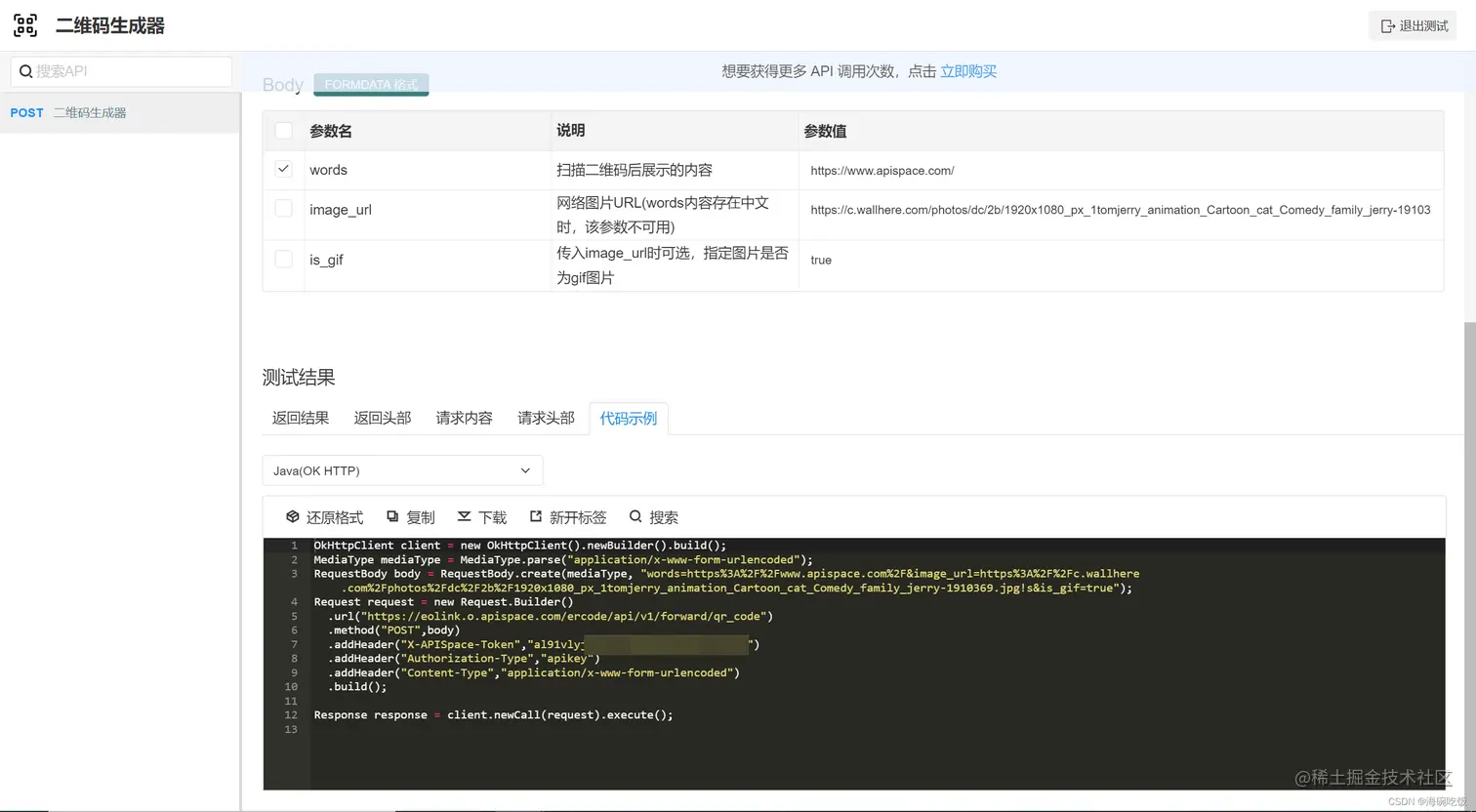Open the Java(OK HTTP) language dropdown
The image size is (1476, 812).
click(x=402, y=470)
